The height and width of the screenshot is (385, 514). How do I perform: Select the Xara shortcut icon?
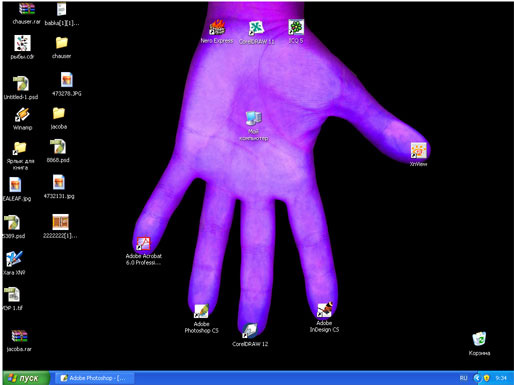pos(14,259)
